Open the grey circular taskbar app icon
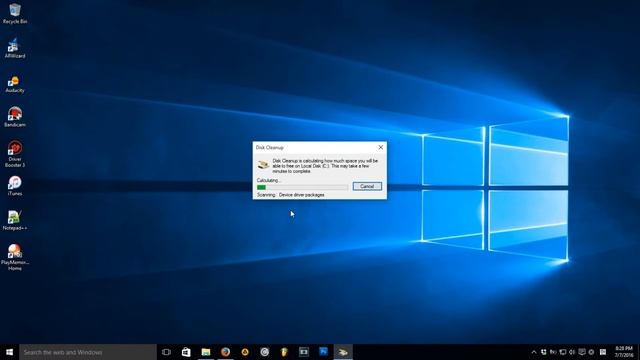The height and width of the screenshot is (360, 640). point(264,352)
